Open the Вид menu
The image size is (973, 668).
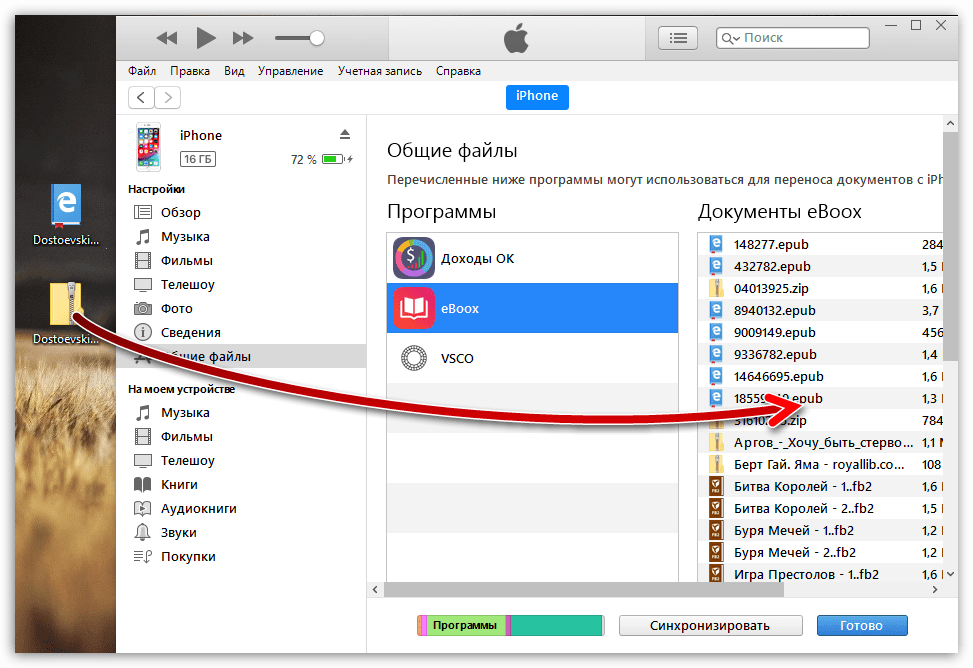(x=234, y=71)
